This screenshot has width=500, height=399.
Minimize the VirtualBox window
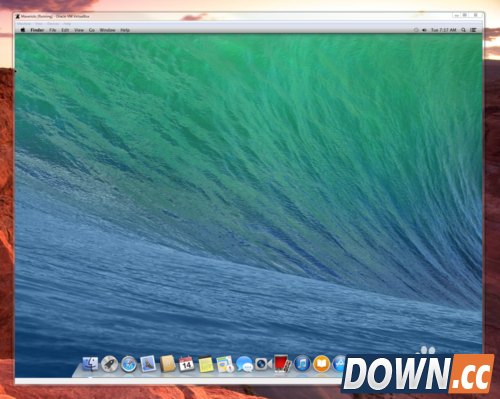[456, 15]
